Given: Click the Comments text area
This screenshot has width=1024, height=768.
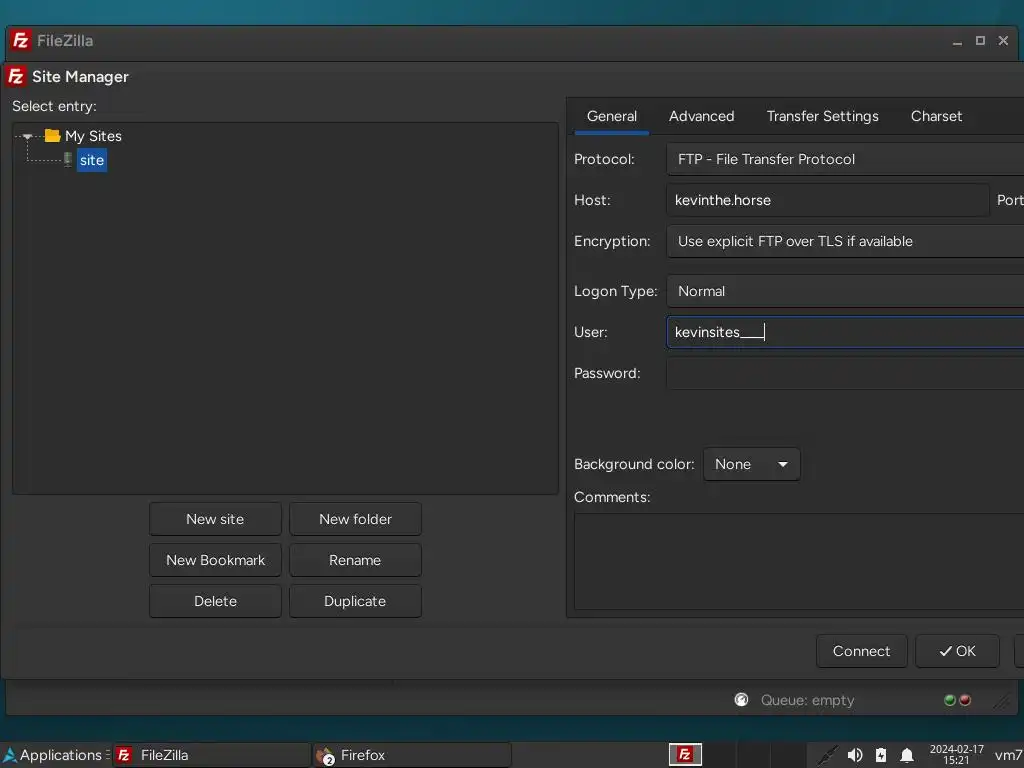Looking at the screenshot, I should 799,562.
